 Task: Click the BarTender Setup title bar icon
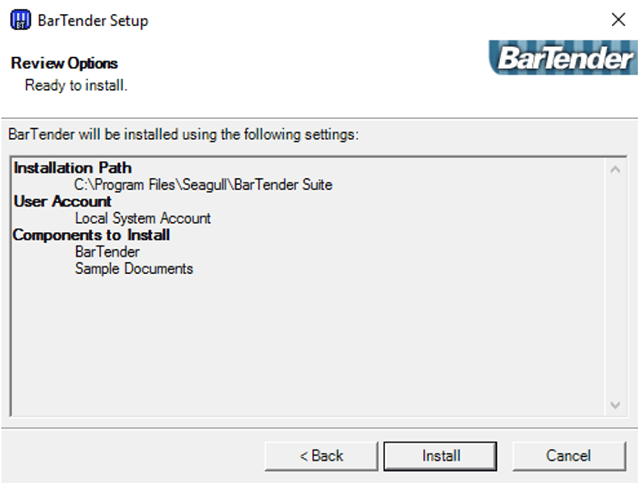tap(19, 20)
